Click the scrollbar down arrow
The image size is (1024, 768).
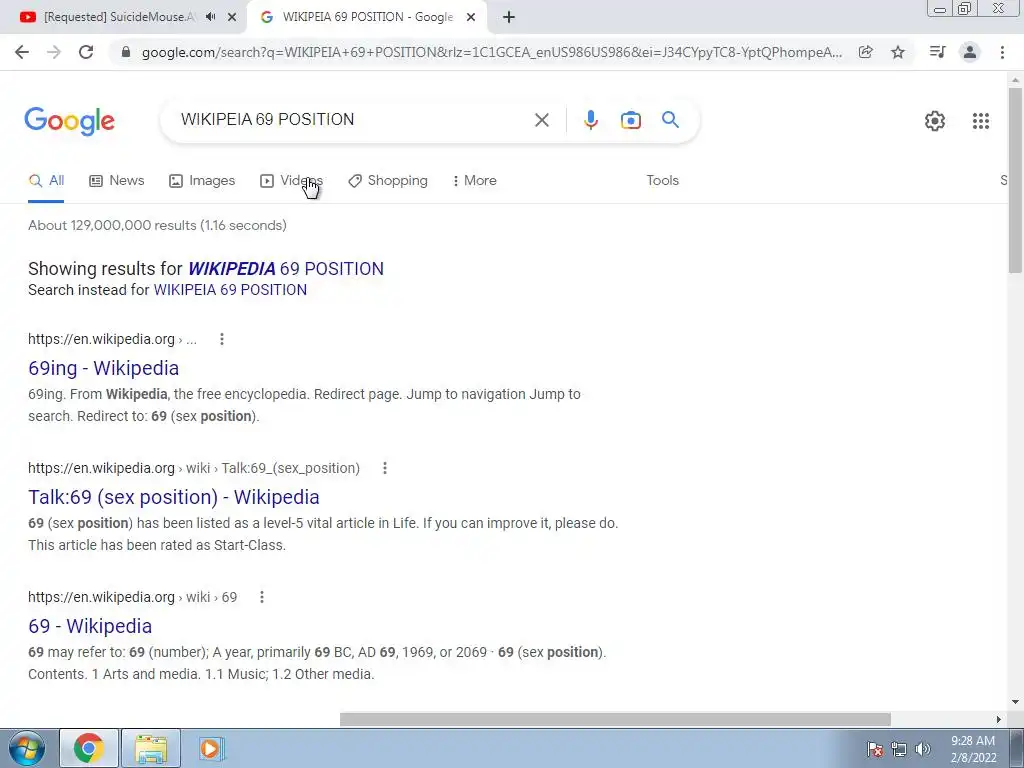click(x=1015, y=702)
